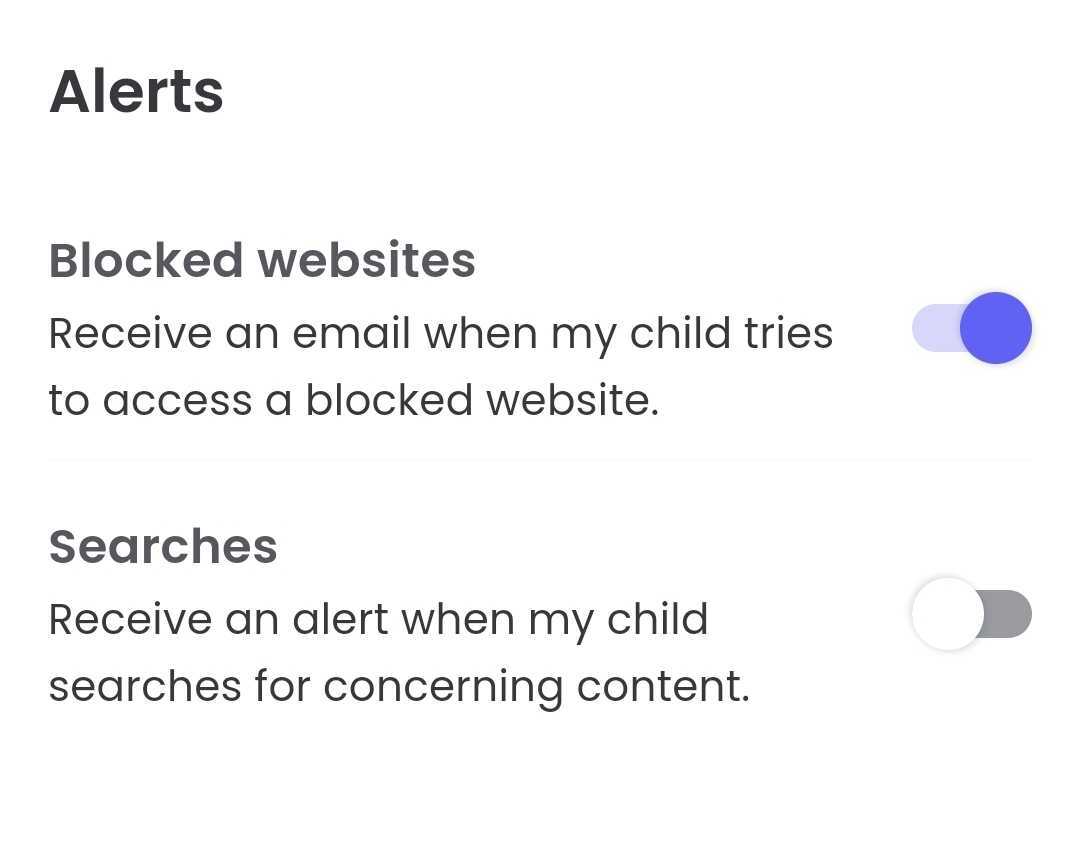1080x862 pixels.
Task: Click the white Searches switch knob
Action: [x=947, y=614]
